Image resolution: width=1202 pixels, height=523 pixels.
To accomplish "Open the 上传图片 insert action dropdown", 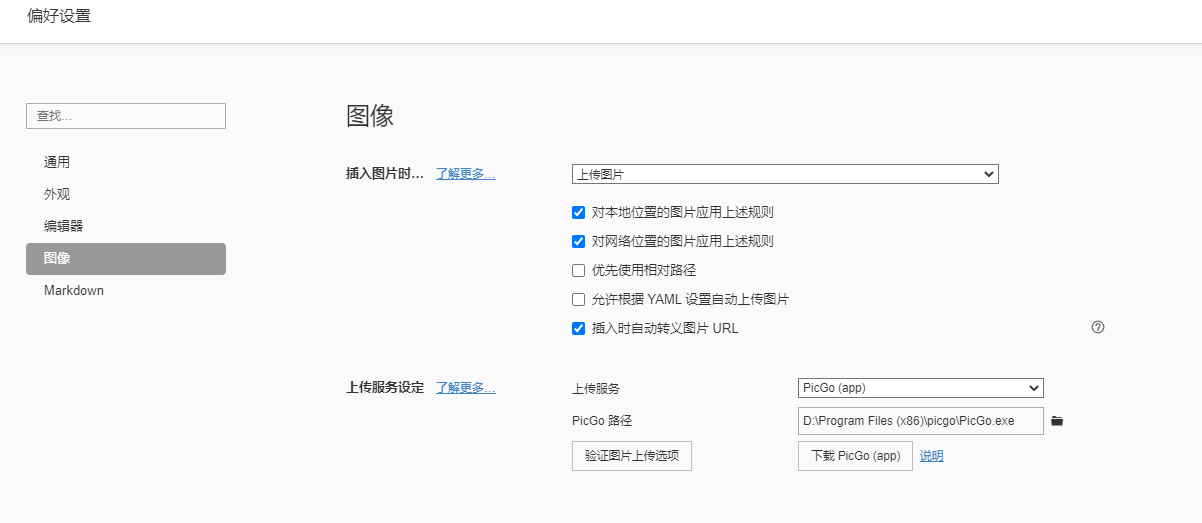I will coord(785,174).
